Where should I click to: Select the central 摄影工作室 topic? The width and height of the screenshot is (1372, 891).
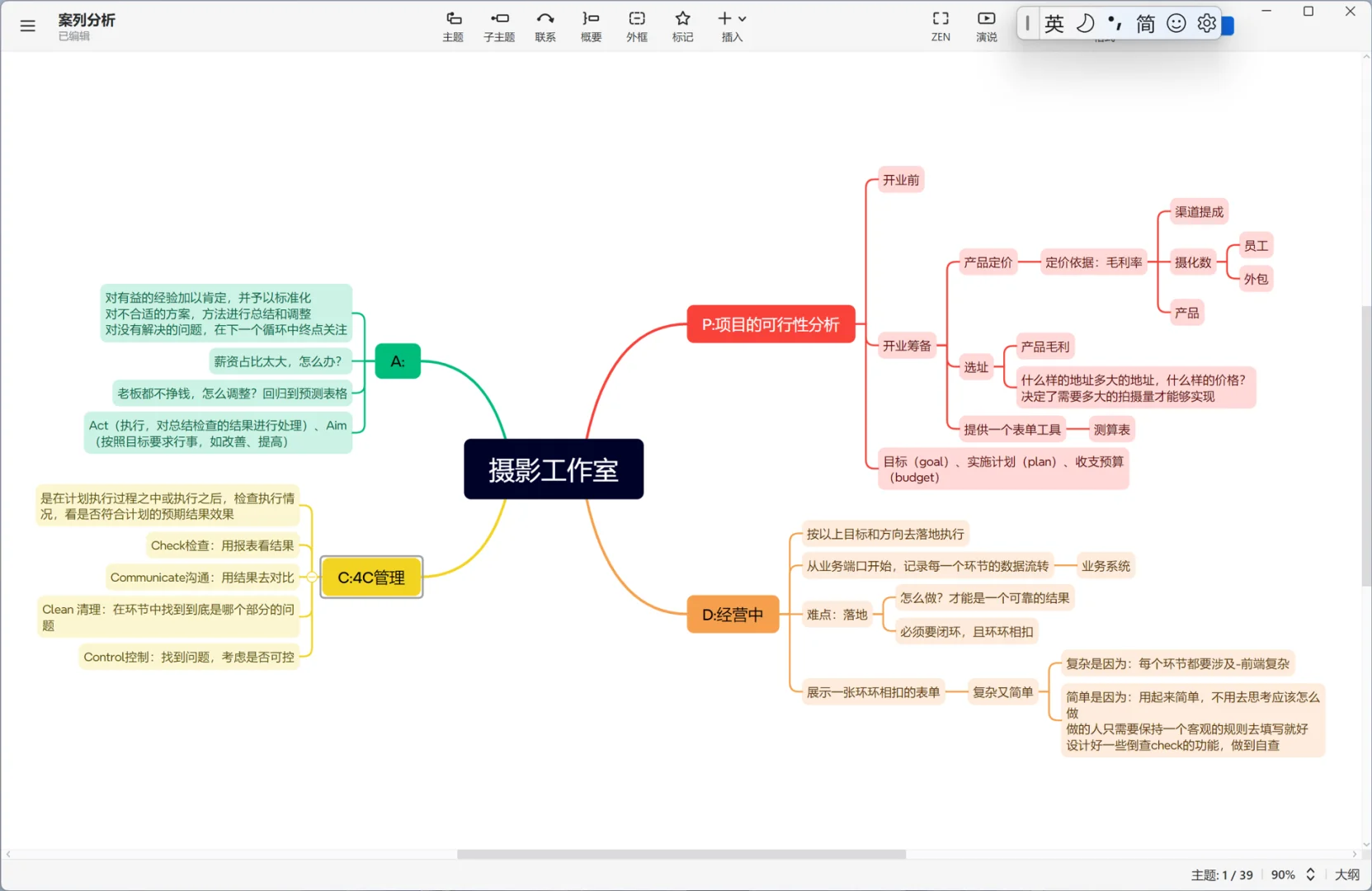[554, 469]
